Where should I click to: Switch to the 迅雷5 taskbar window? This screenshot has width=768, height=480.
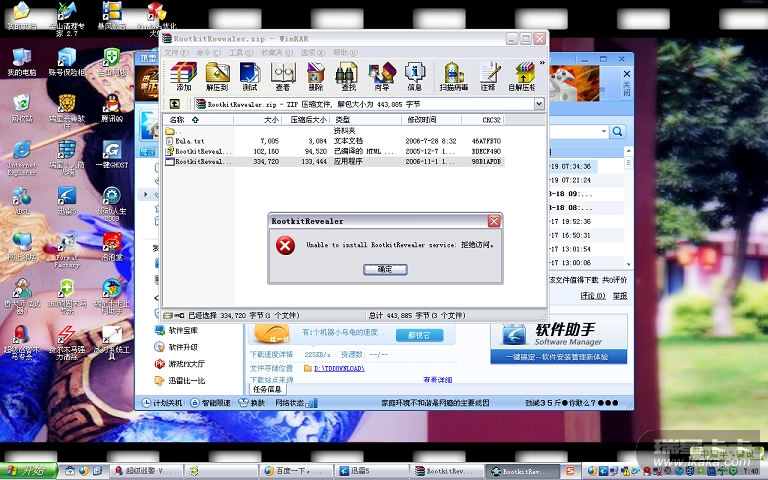tap(371, 471)
